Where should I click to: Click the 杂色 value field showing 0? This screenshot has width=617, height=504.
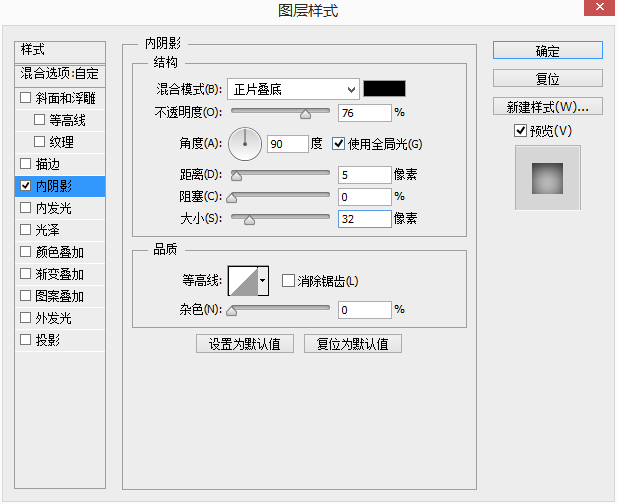tap(364, 310)
